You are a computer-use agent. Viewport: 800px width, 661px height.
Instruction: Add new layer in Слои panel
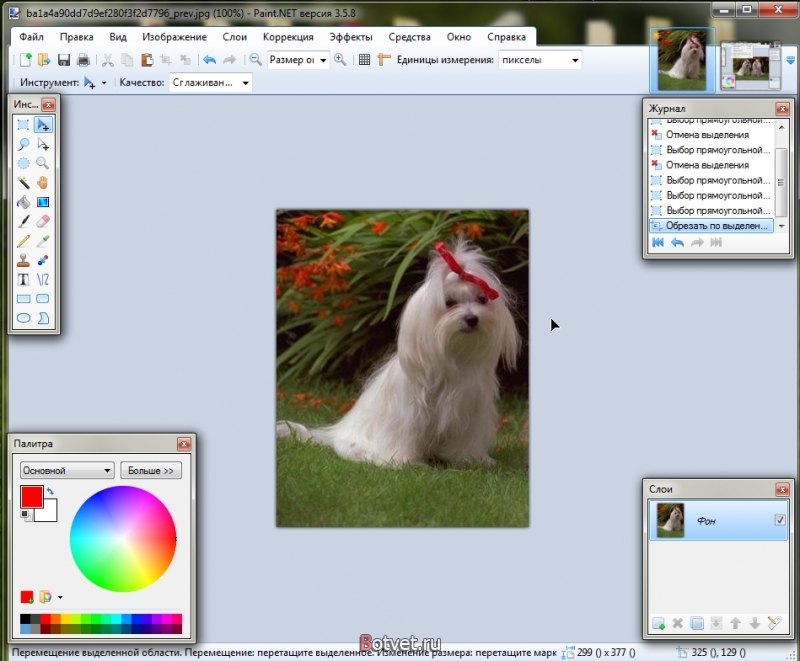(659, 623)
